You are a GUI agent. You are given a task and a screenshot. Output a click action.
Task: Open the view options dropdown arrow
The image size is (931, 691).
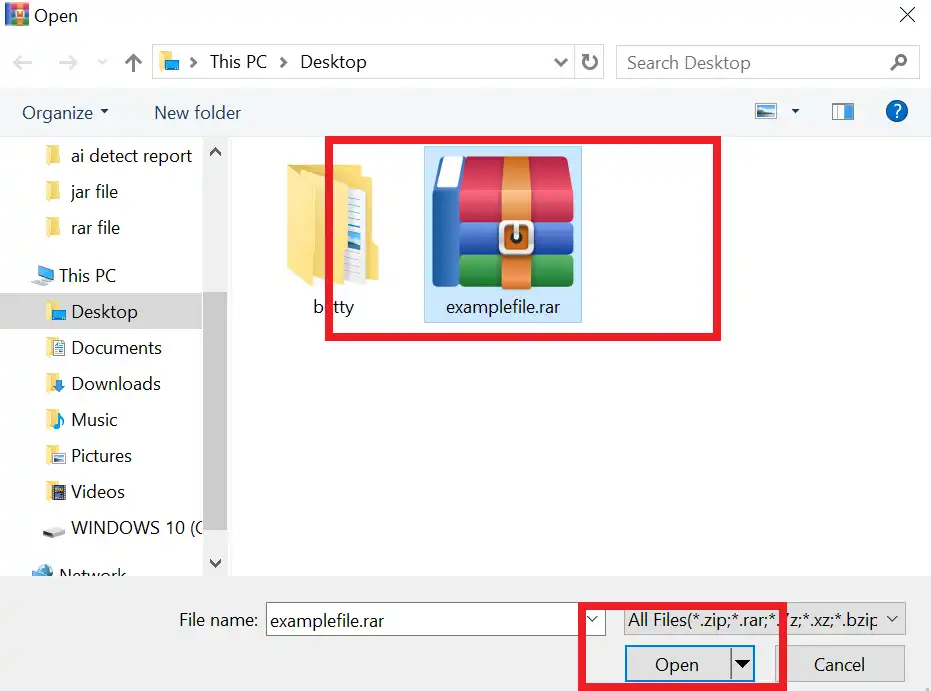pos(795,111)
